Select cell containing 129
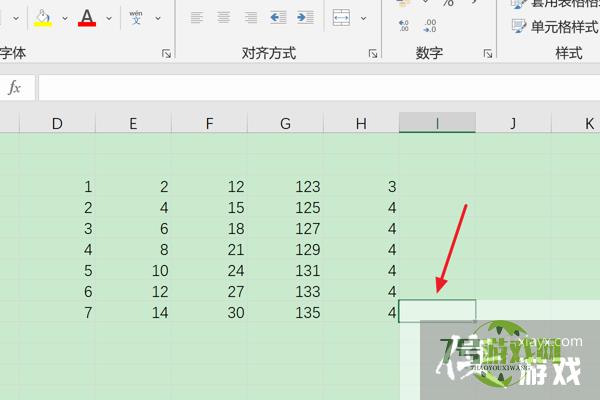The image size is (600, 400). (285, 250)
